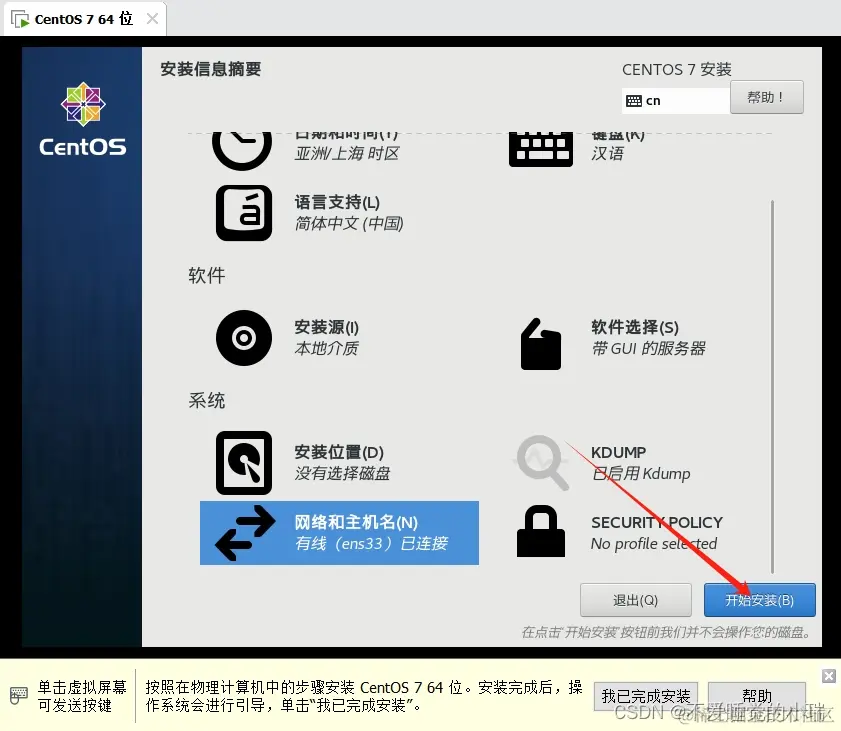Click the 汉语 keyboard status text
The width and height of the screenshot is (841, 731).
point(608,154)
